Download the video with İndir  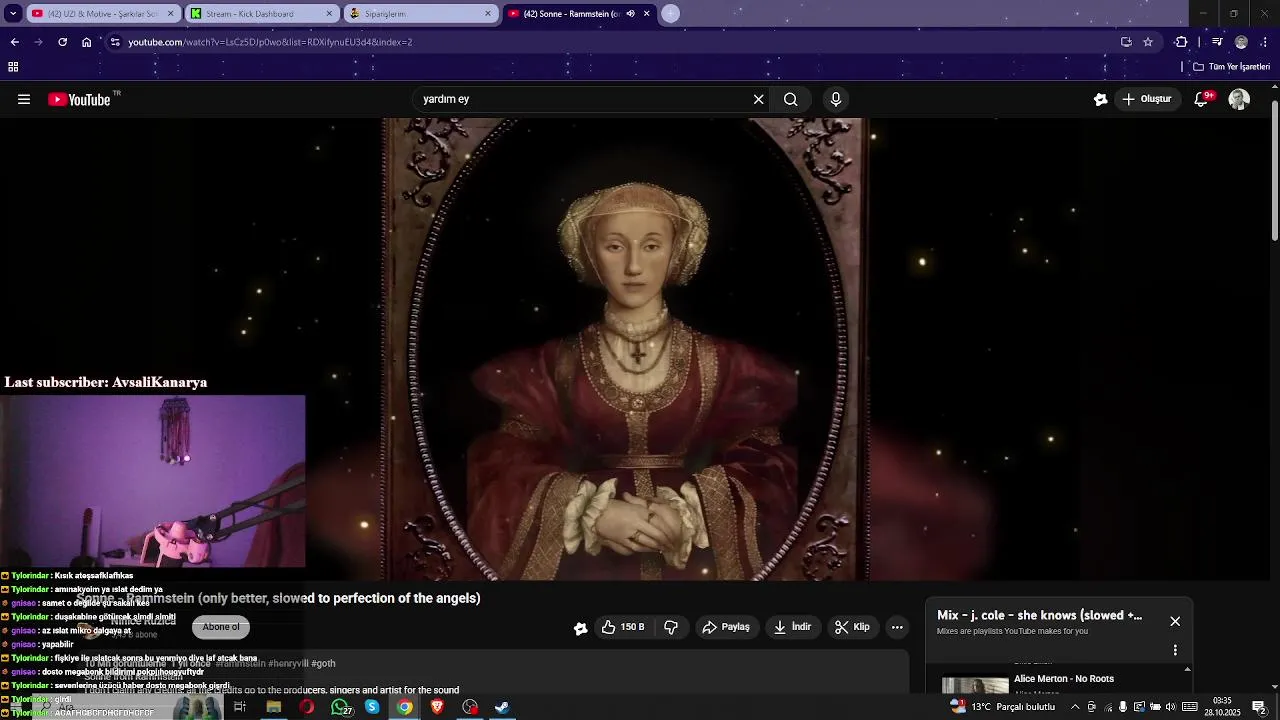pyautogui.click(x=792, y=627)
